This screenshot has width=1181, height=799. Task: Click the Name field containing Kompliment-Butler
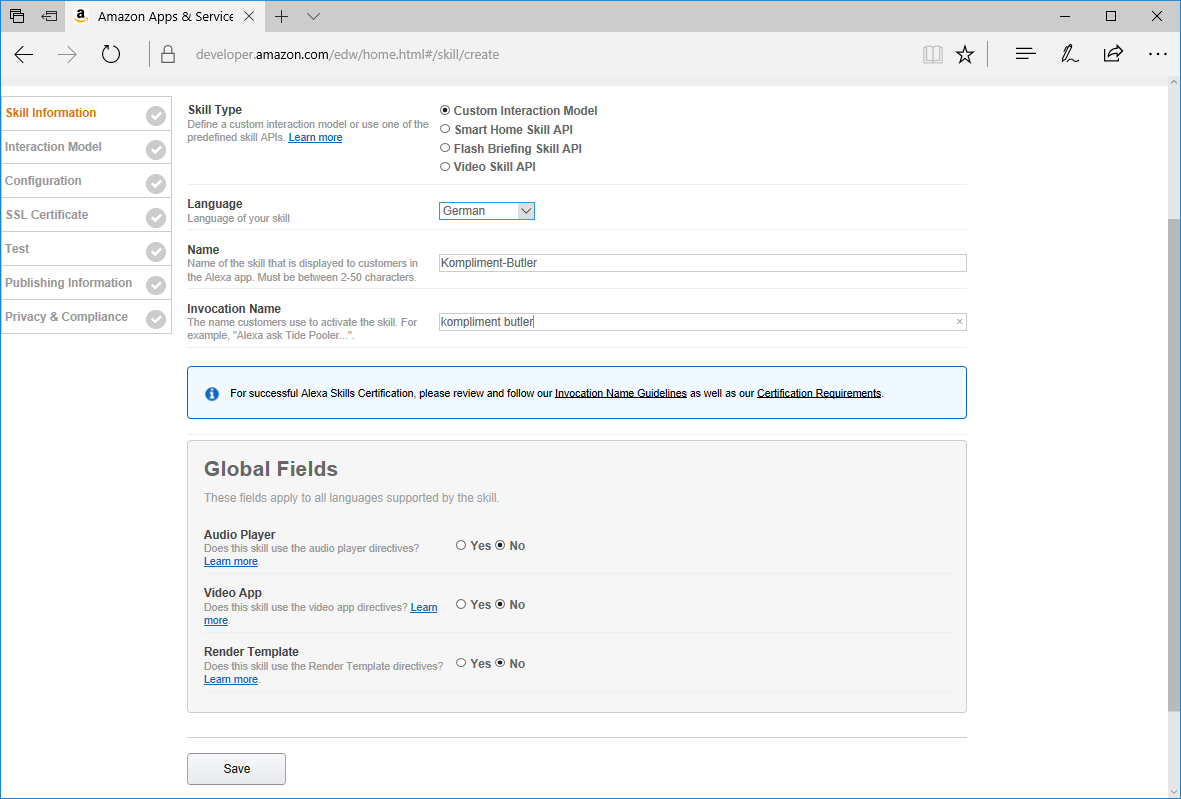click(x=702, y=263)
